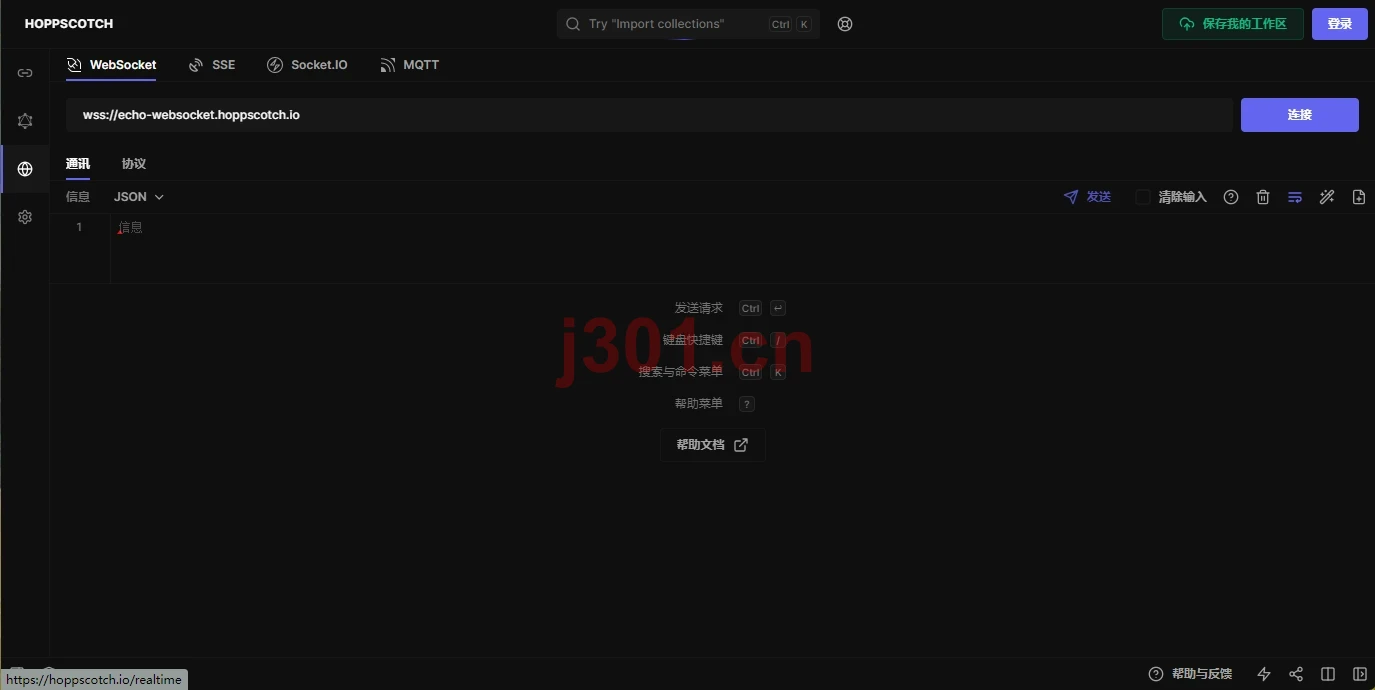Click into the message editor line 1

[740, 227]
